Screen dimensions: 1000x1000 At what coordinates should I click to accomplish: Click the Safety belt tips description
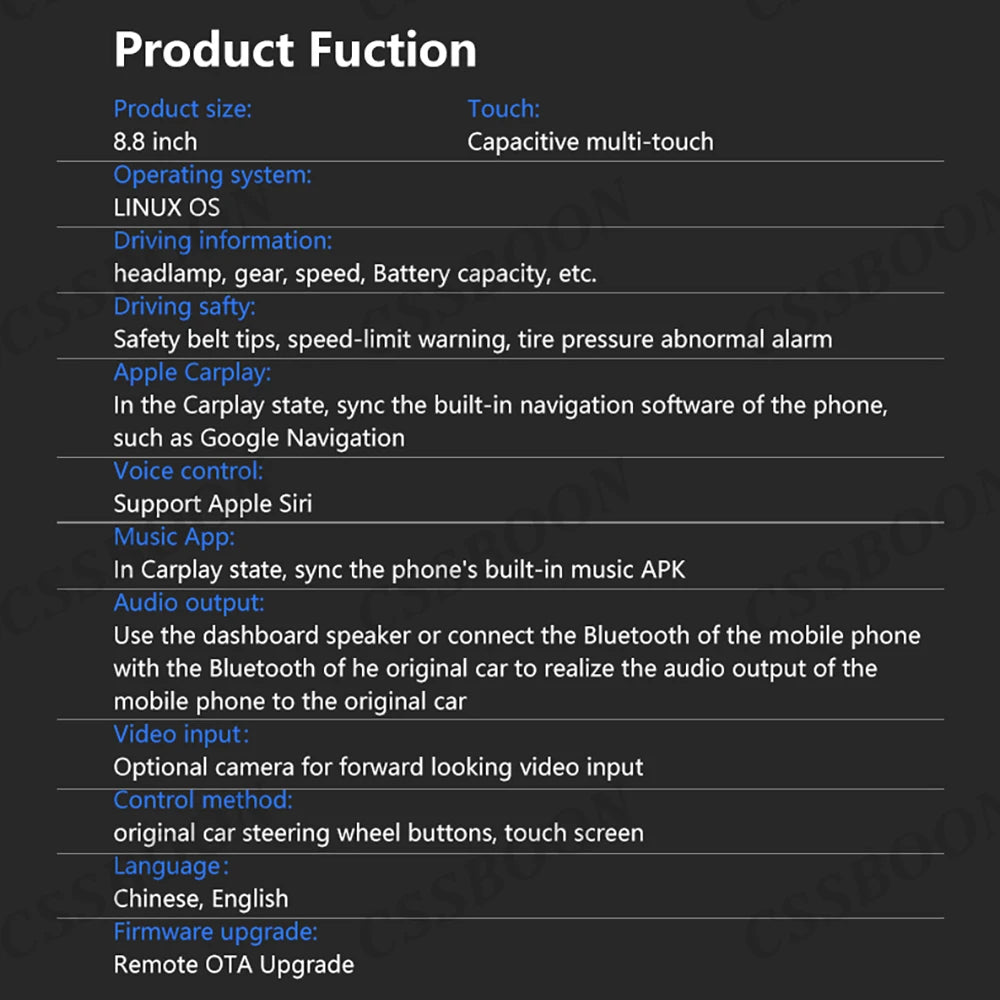point(473,339)
